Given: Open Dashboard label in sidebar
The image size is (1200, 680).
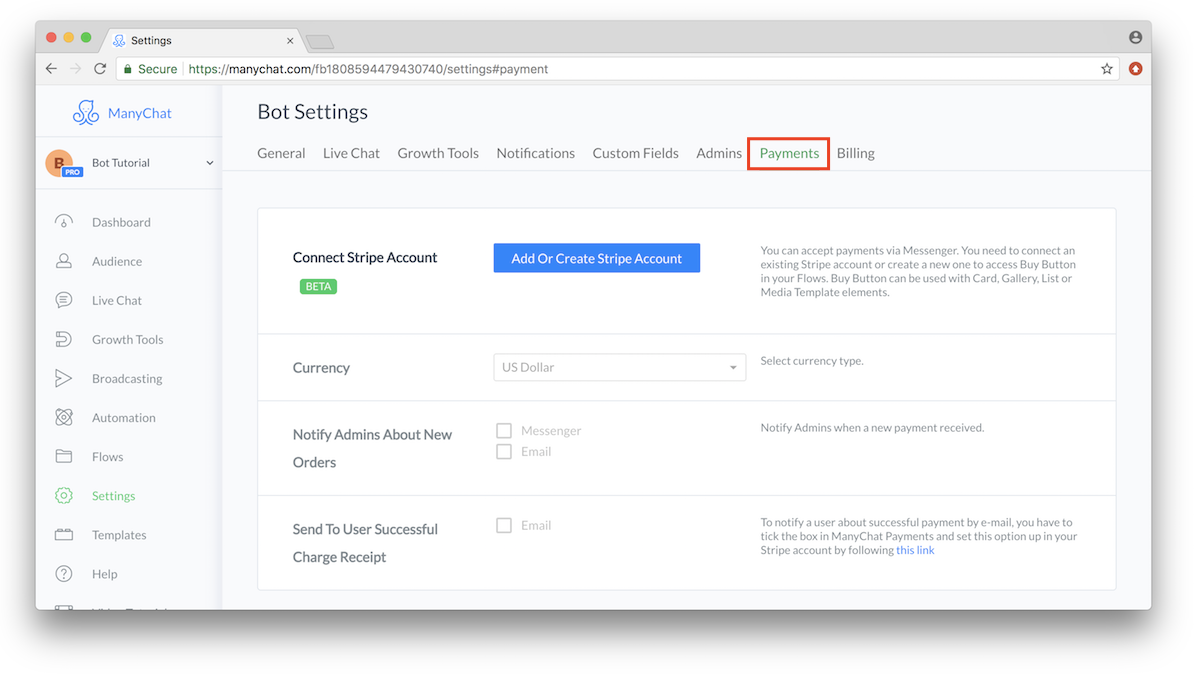Looking at the screenshot, I should tap(121, 222).
